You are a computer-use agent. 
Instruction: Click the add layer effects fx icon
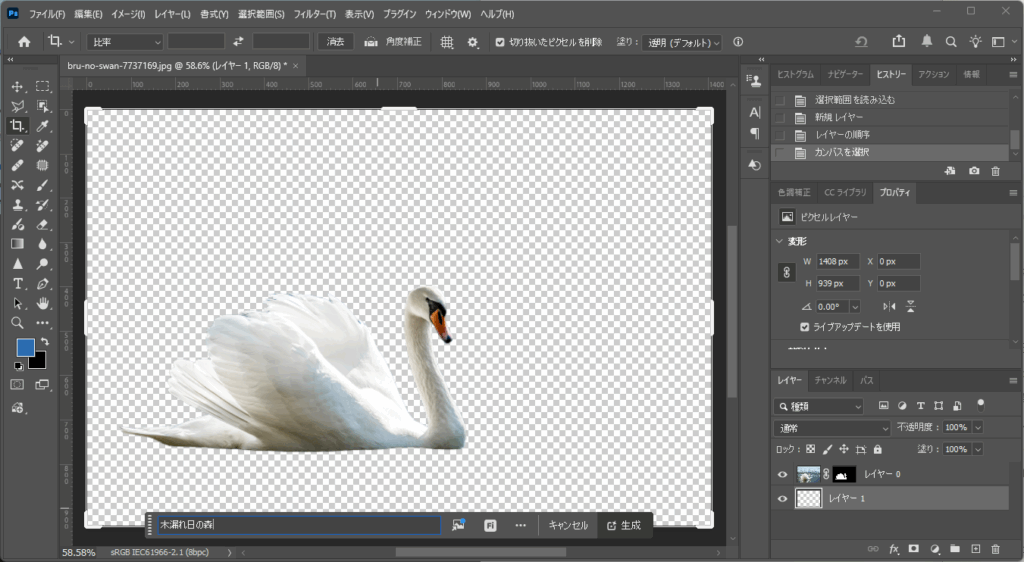pos(895,549)
